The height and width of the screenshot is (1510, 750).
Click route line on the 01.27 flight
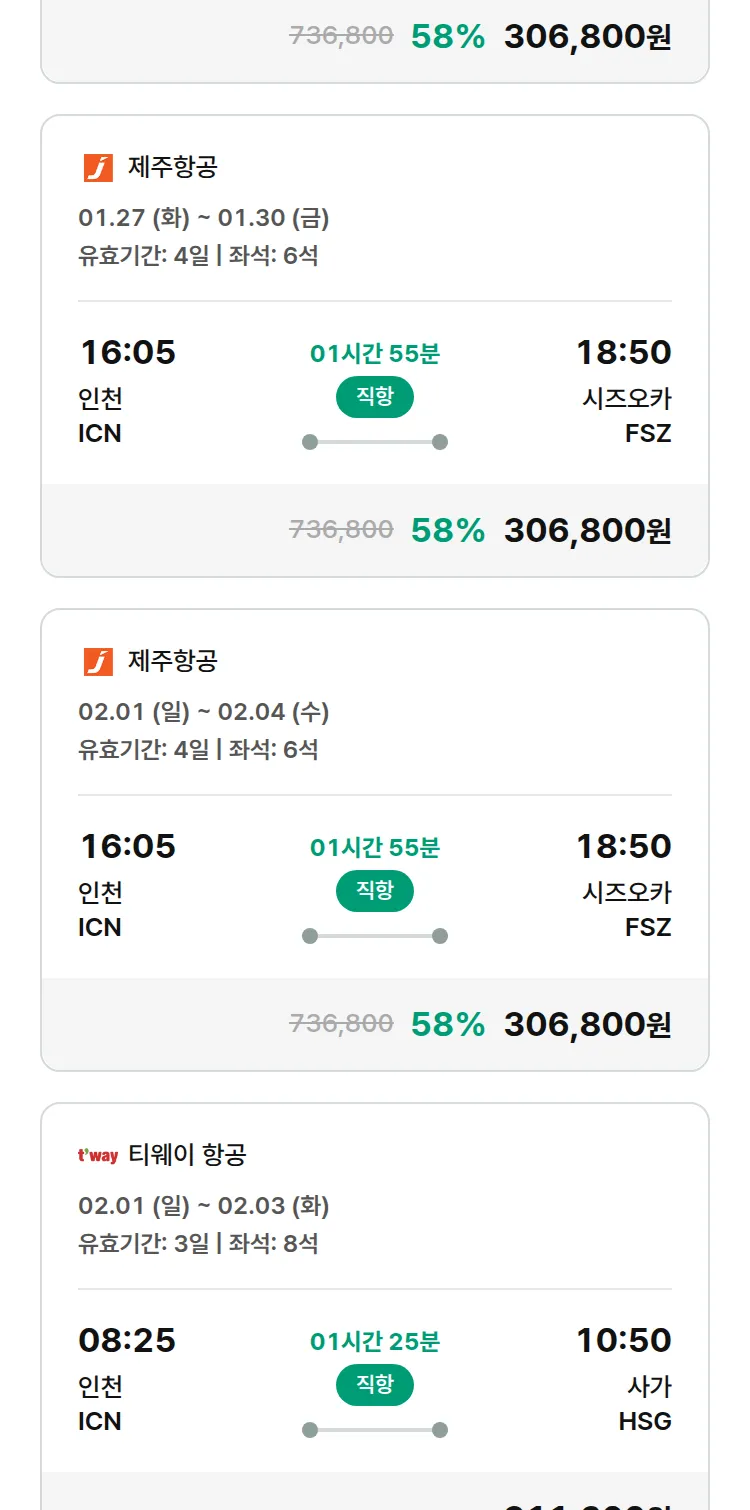click(375, 442)
